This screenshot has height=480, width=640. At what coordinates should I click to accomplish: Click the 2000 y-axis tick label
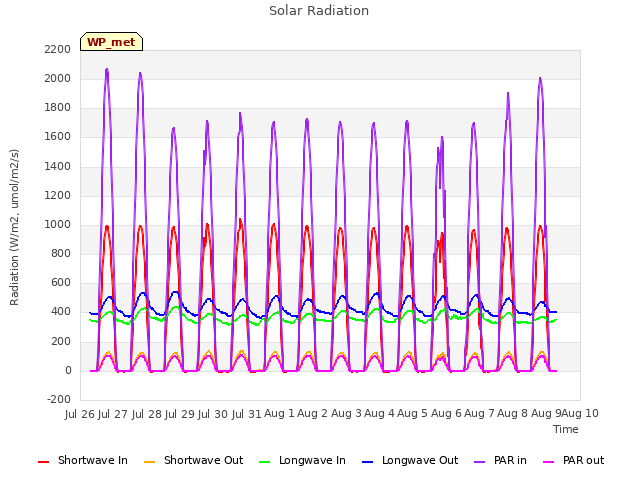click(58, 78)
